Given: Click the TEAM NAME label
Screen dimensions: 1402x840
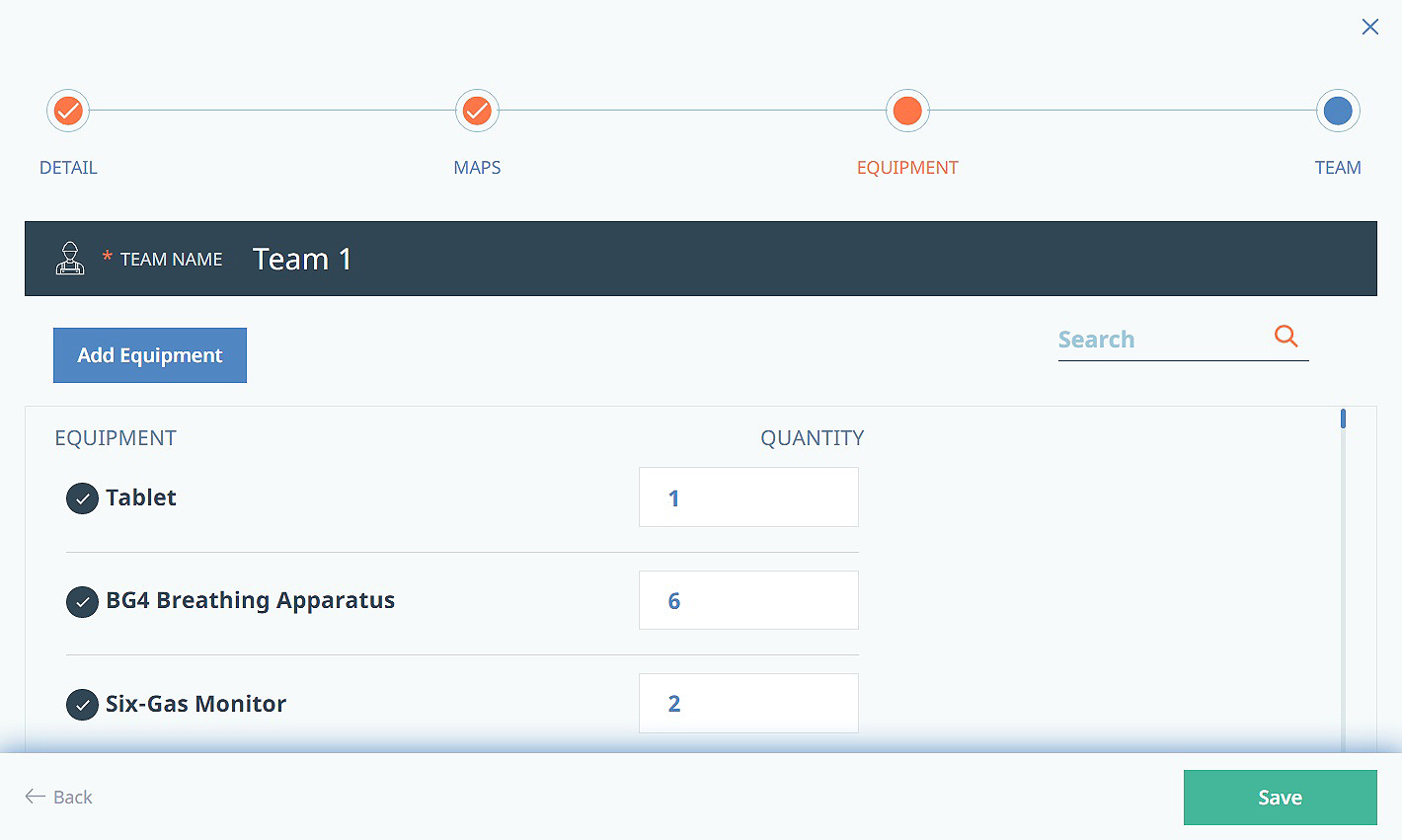Looking at the screenshot, I should coord(172,260).
